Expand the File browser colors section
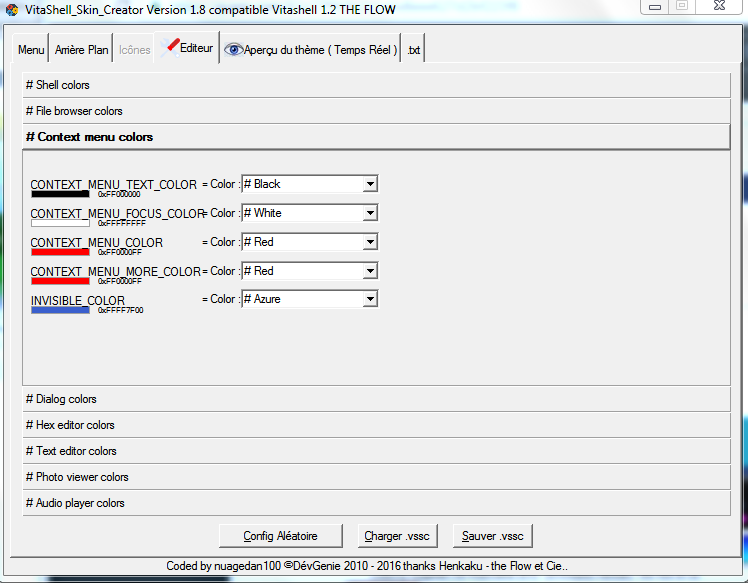The width and height of the screenshot is (748, 583). point(376,111)
